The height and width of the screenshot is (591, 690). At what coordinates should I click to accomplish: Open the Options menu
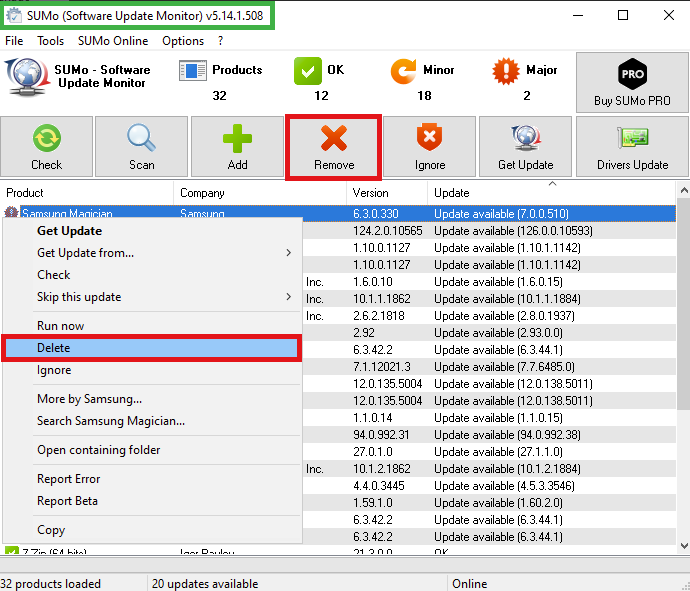point(183,41)
